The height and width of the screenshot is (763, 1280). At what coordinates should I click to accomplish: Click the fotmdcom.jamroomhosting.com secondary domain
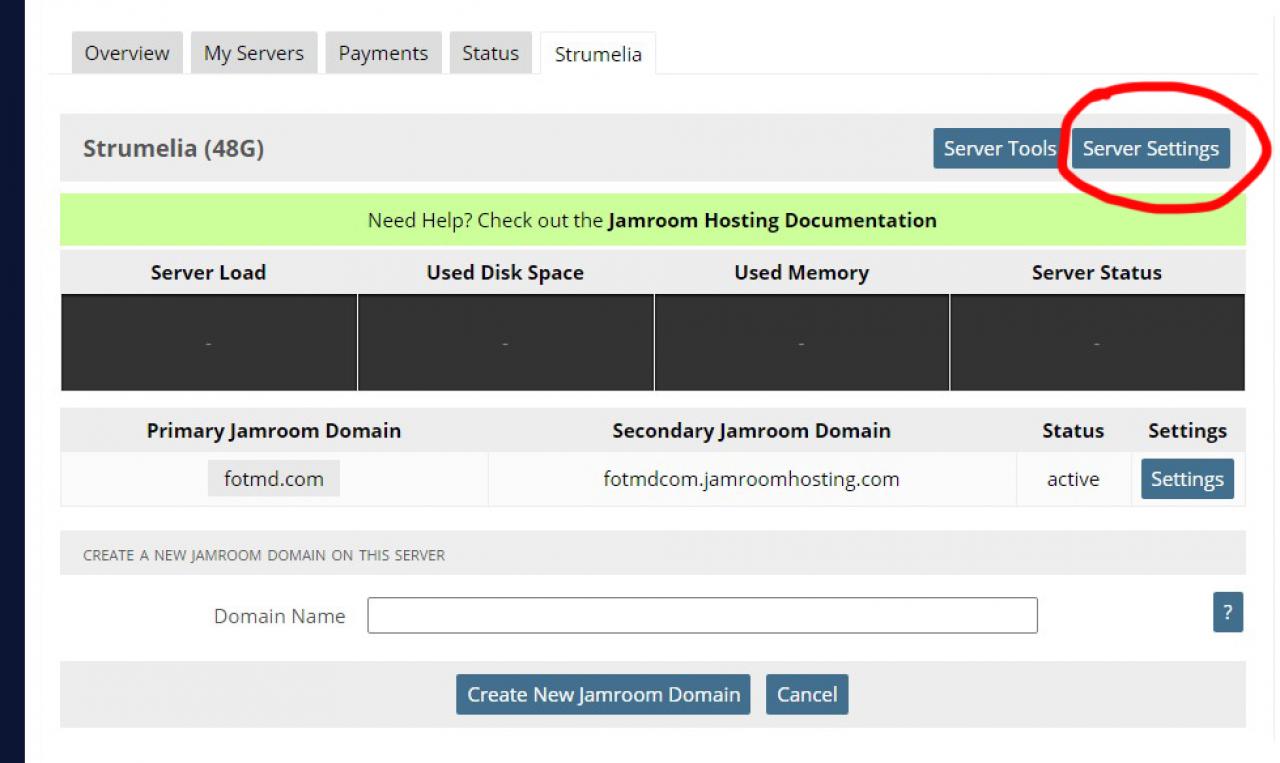pos(751,479)
